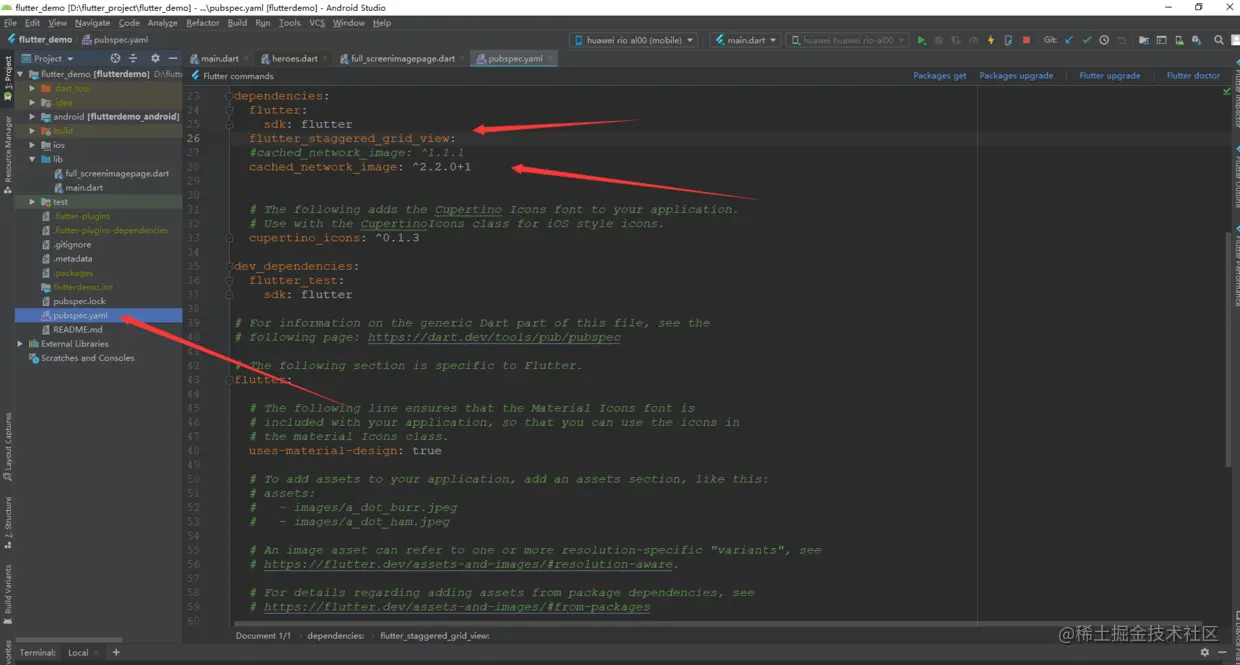Open the AVD Manager toolbar icon
Viewport: 1240px width, 665px height.
point(1179,40)
